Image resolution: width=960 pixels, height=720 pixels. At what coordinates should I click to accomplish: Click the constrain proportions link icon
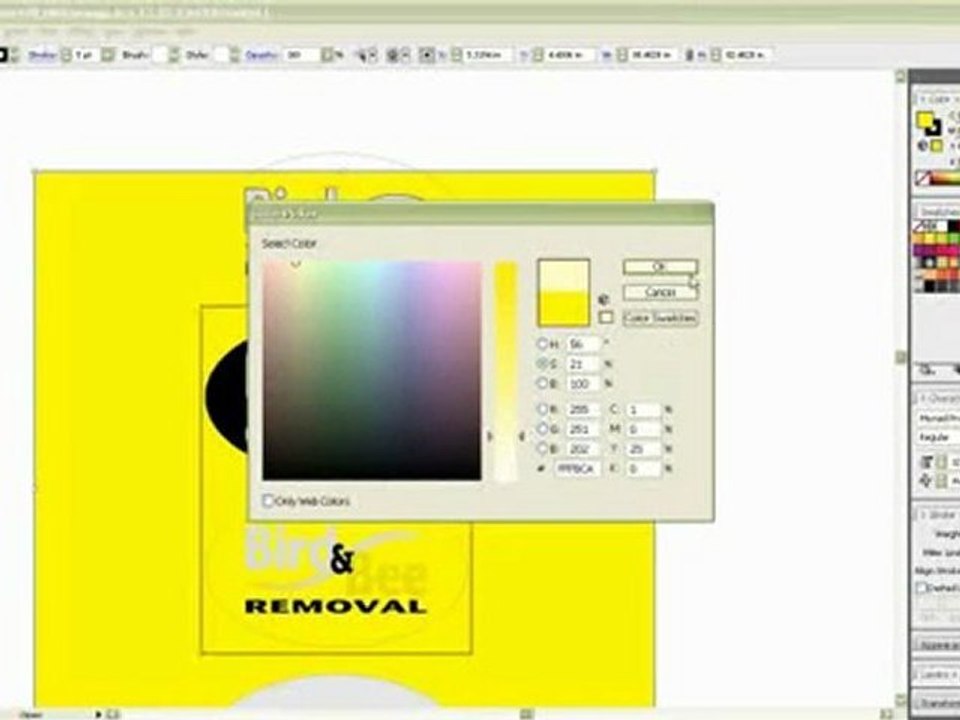[689, 55]
